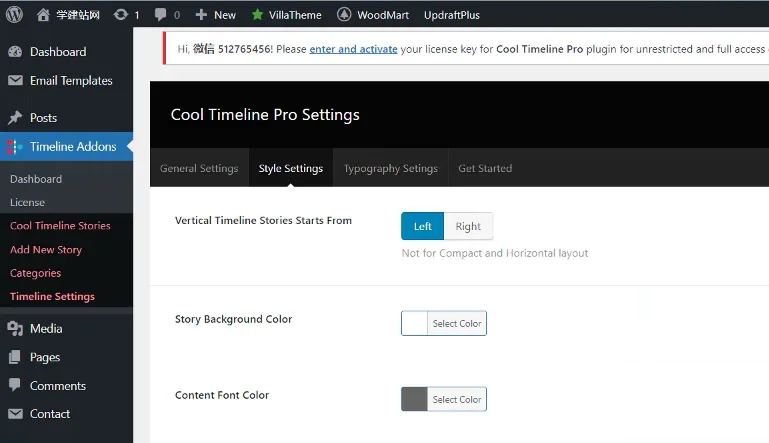
Task: Switch to the Typography Settings tab
Action: coord(390,168)
